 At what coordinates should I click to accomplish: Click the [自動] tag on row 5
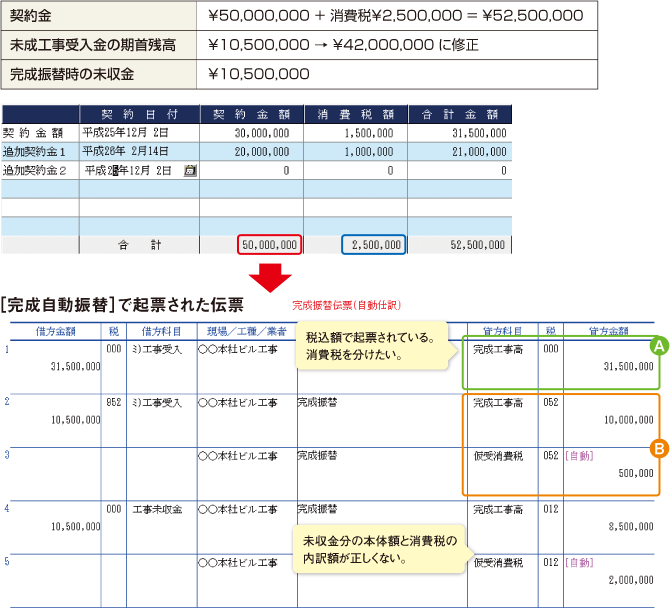pos(578,562)
